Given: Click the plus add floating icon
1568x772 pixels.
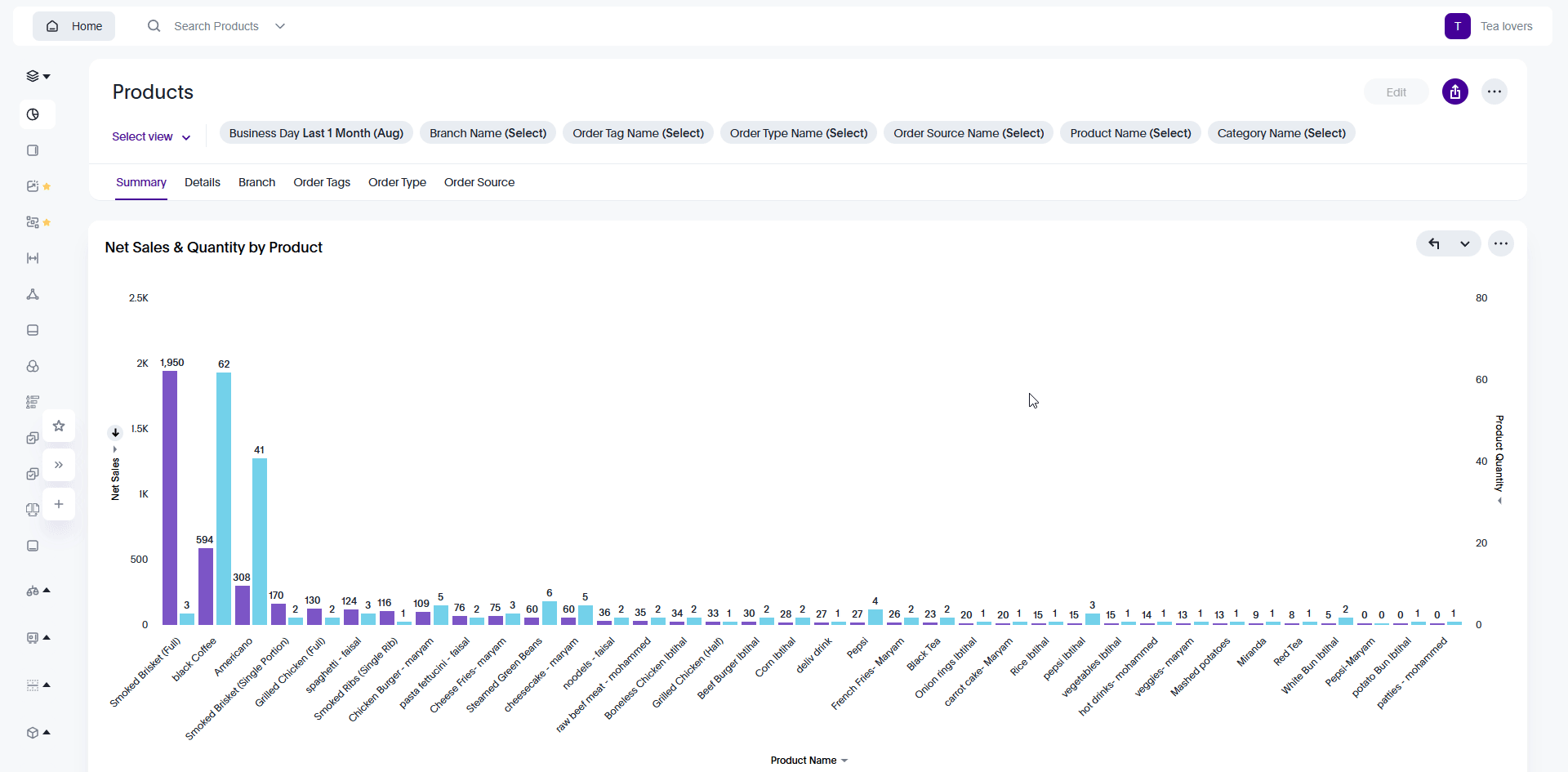Looking at the screenshot, I should [59, 504].
